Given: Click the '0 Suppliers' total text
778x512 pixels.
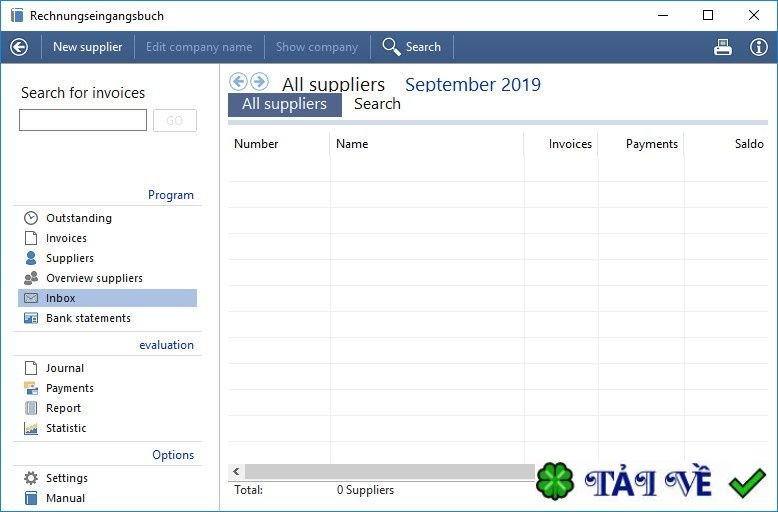Looking at the screenshot, I should (x=365, y=490).
